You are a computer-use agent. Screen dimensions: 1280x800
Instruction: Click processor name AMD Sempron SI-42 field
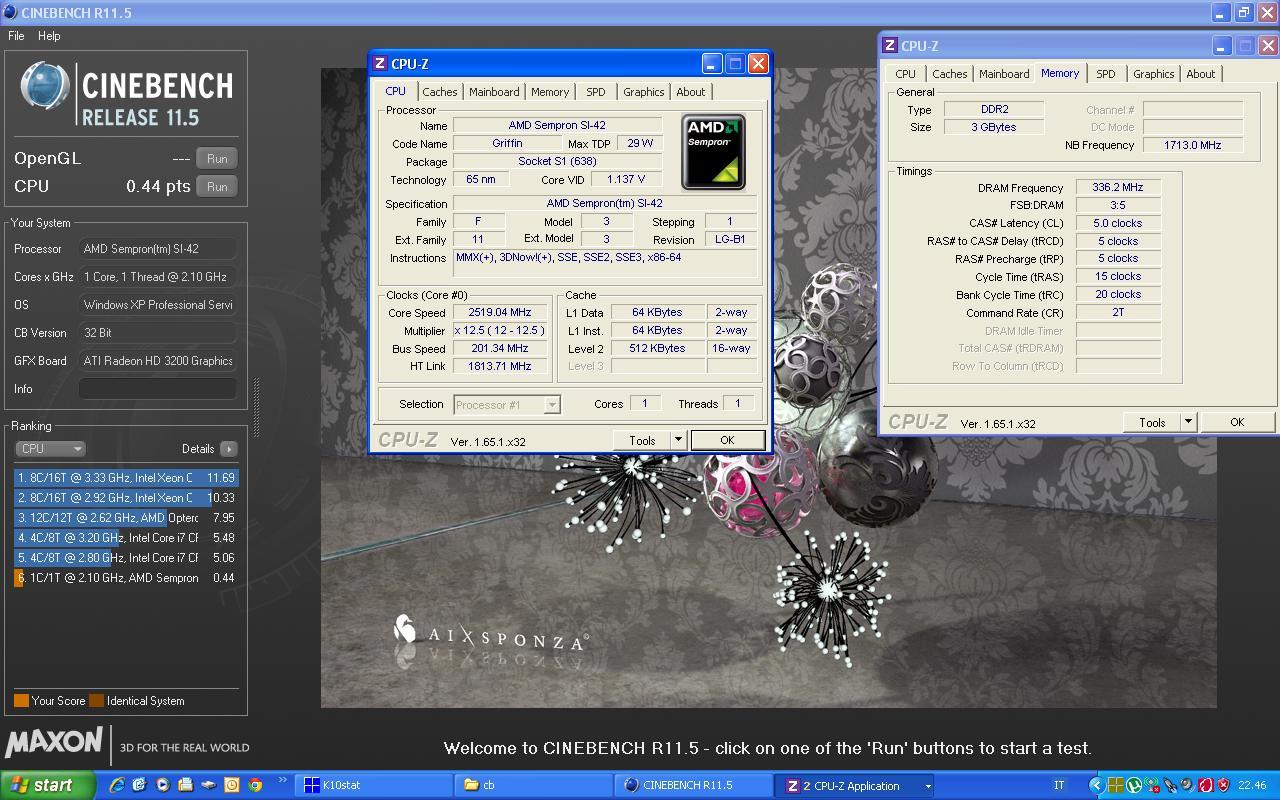[x=557, y=125]
